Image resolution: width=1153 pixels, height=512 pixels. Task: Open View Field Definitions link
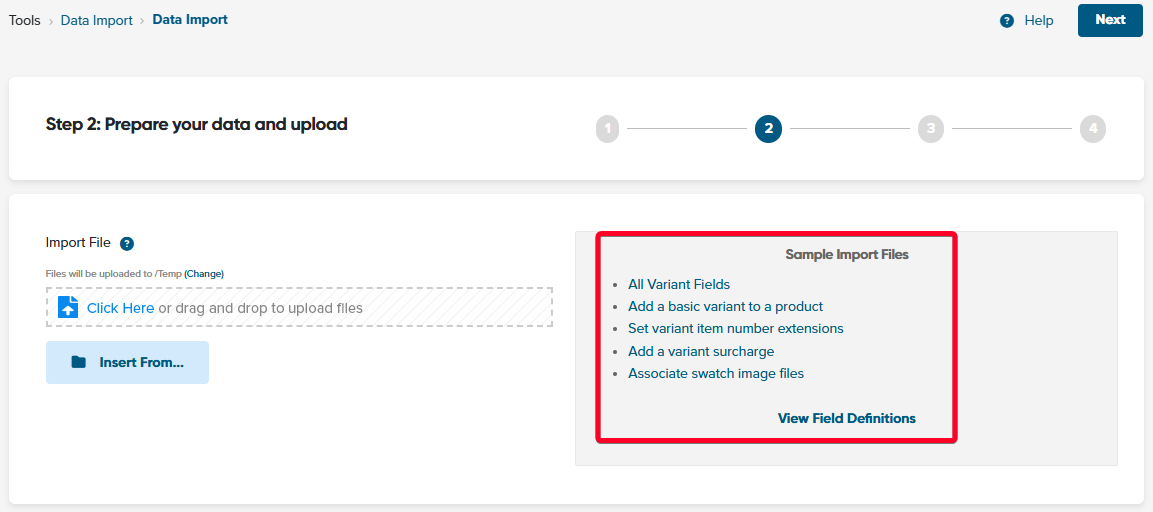click(x=846, y=419)
